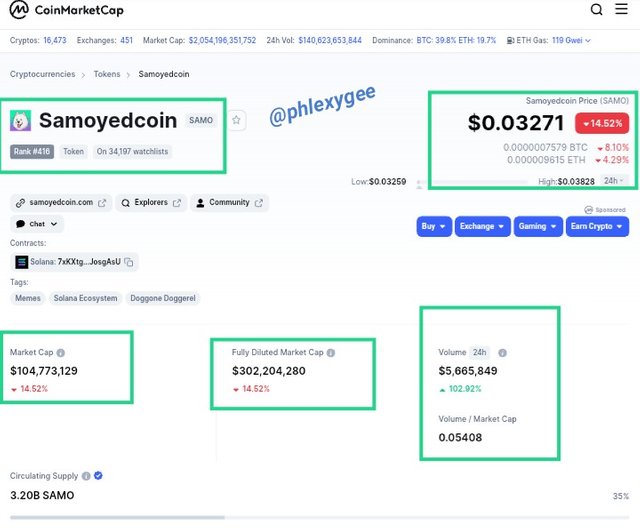The image size is (640, 532).
Task: Click the CoinMarketCap logo
Action: 66,10
